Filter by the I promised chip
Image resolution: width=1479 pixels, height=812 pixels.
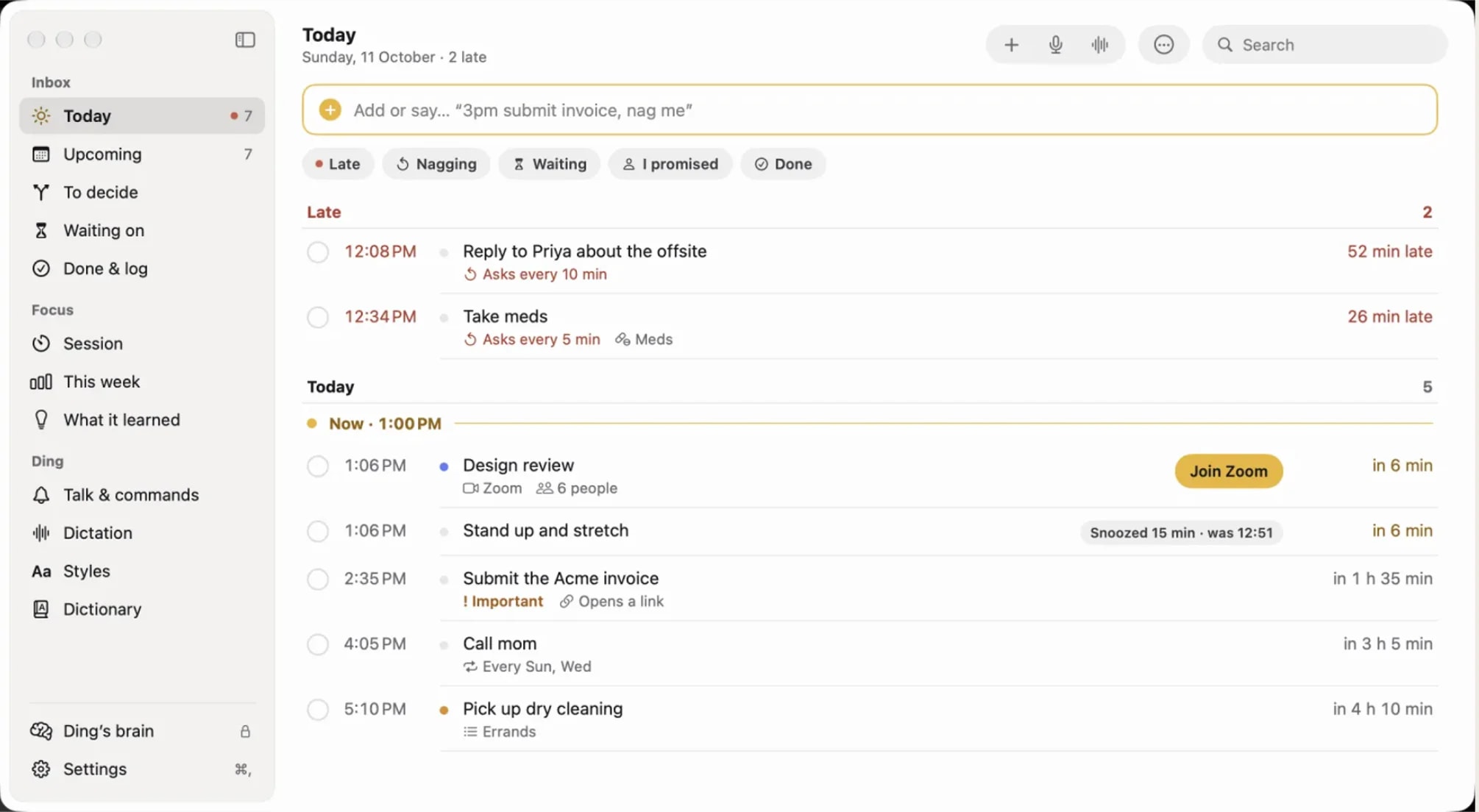[670, 164]
